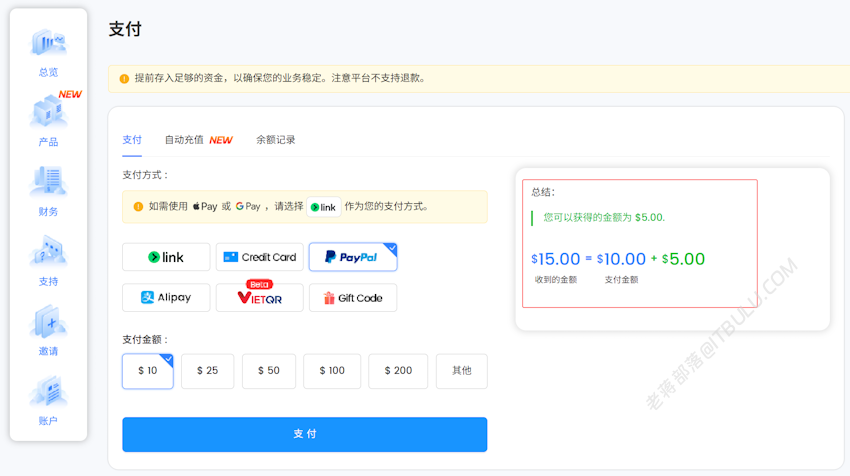The height and width of the screenshot is (476, 850).
Task: Click the 总结 summary heading
Action: pos(543,192)
